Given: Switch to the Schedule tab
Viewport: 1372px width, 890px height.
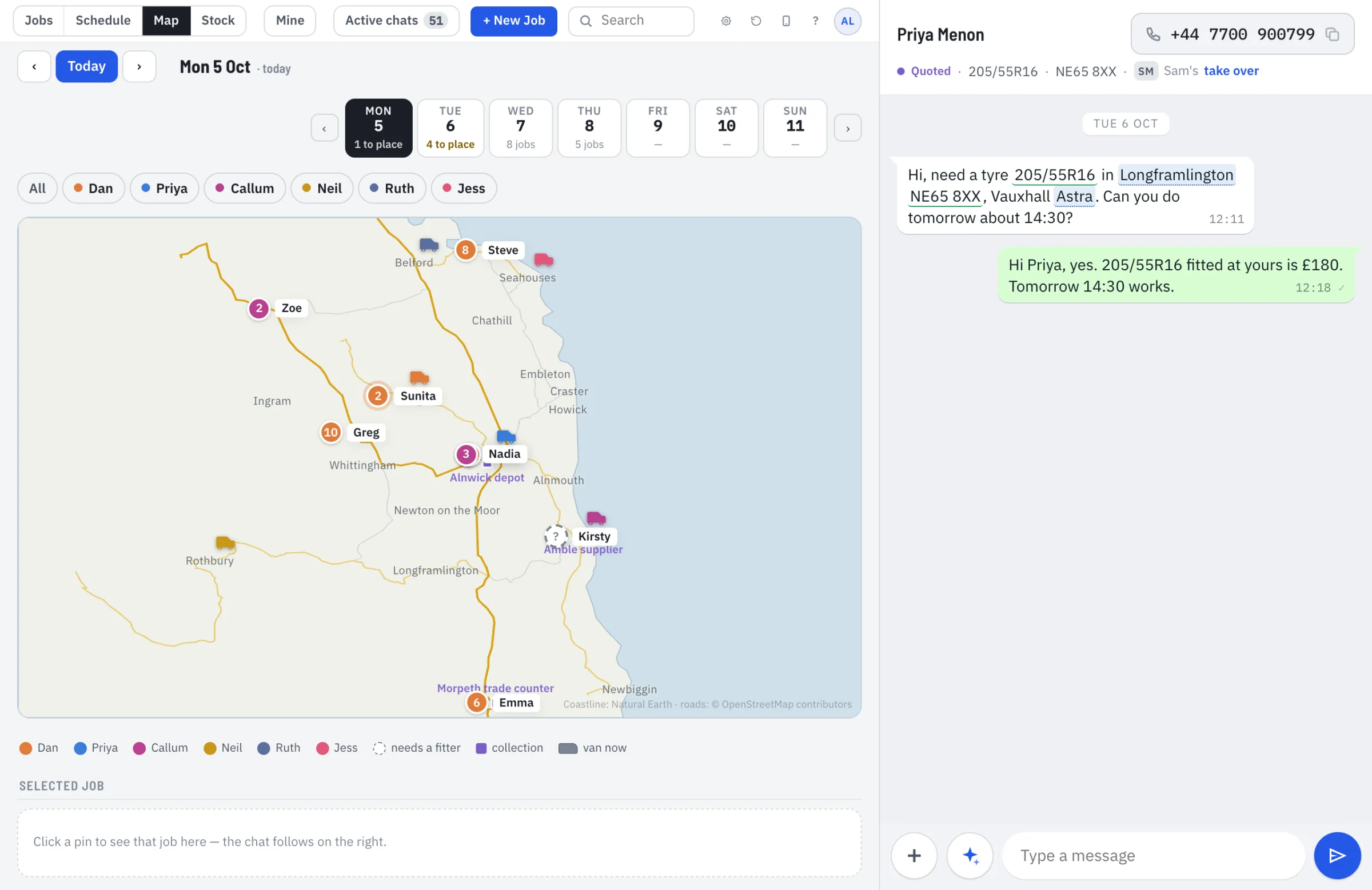Looking at the screenshot, I should pyautogui.click(x=102, y=21).
